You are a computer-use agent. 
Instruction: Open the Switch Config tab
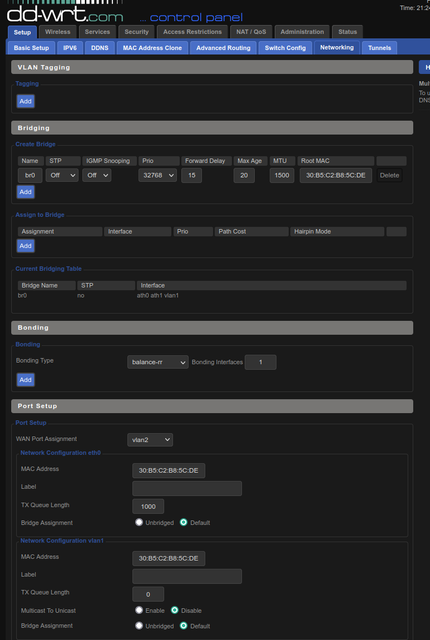click(285, 48)
